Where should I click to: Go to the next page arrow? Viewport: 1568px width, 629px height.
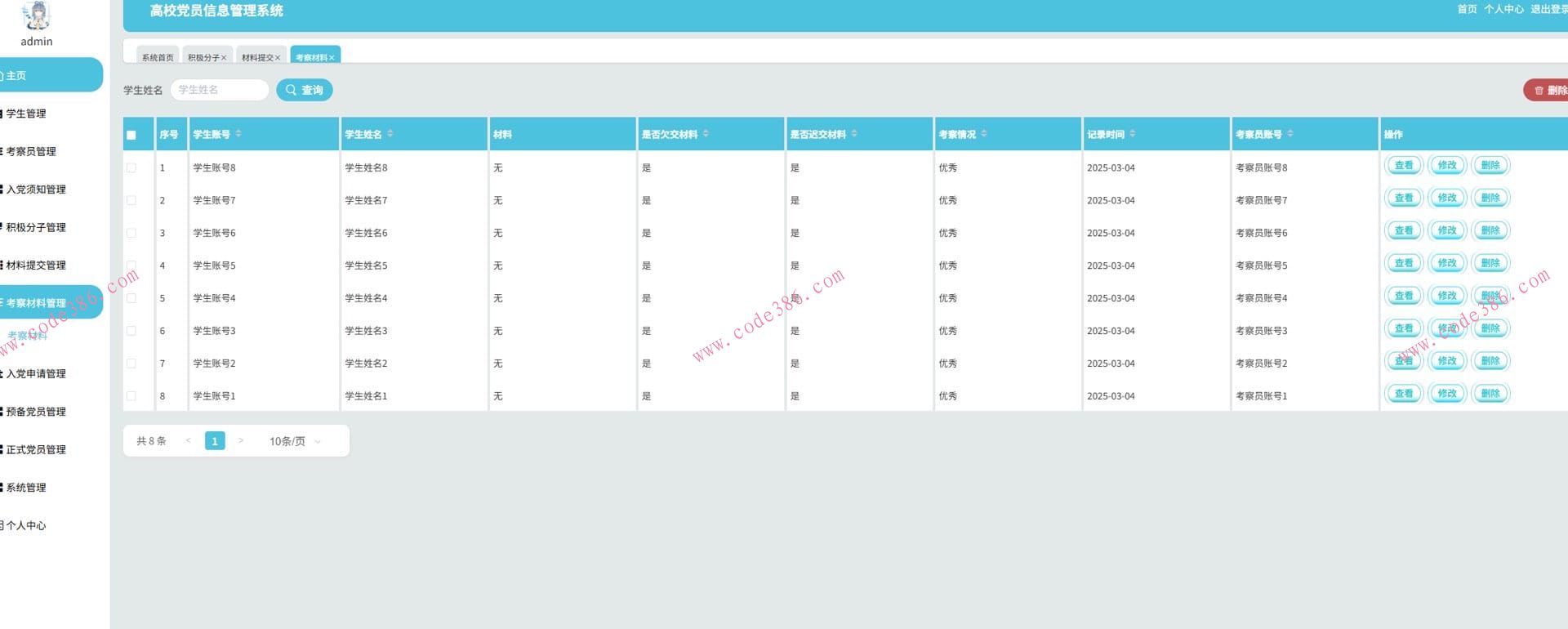(x=241, y=441)
